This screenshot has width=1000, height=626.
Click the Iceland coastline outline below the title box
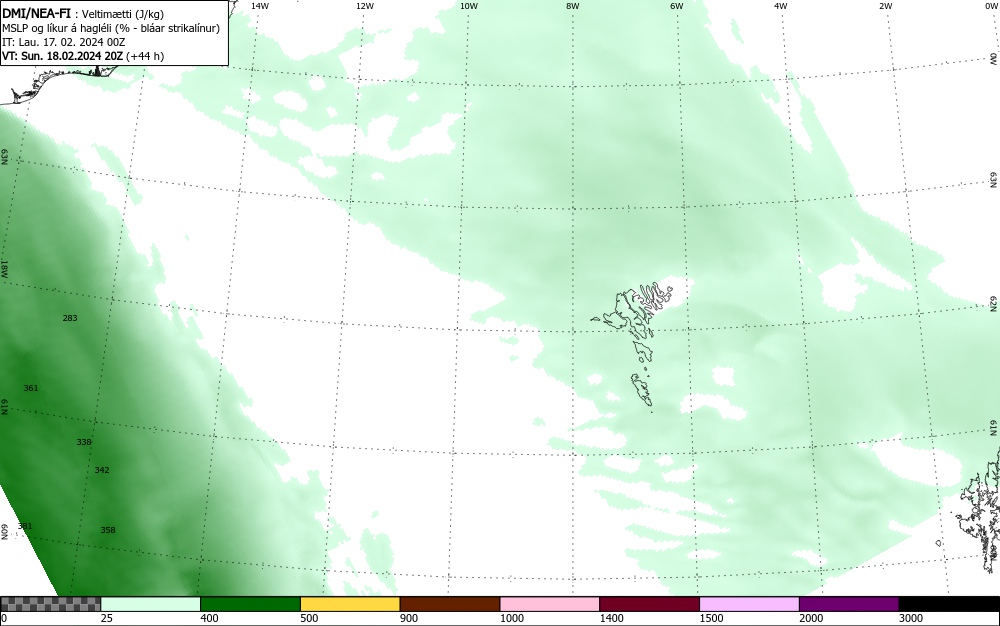[x=61, y=85]
